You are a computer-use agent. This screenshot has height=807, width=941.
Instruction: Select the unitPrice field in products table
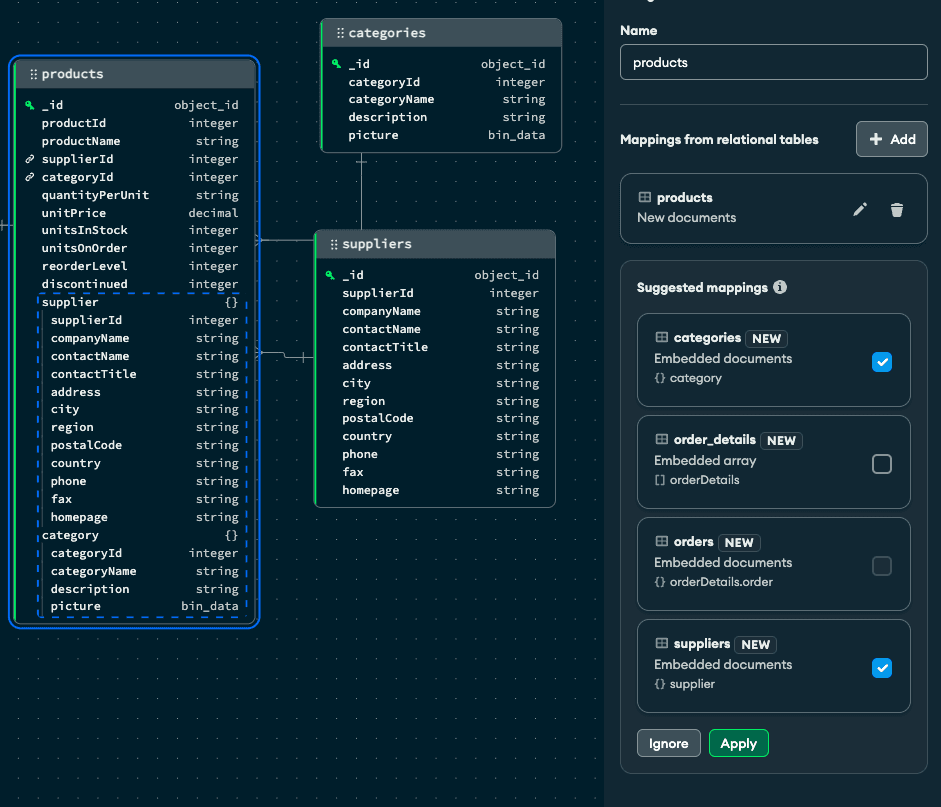[x=74, y=213]
